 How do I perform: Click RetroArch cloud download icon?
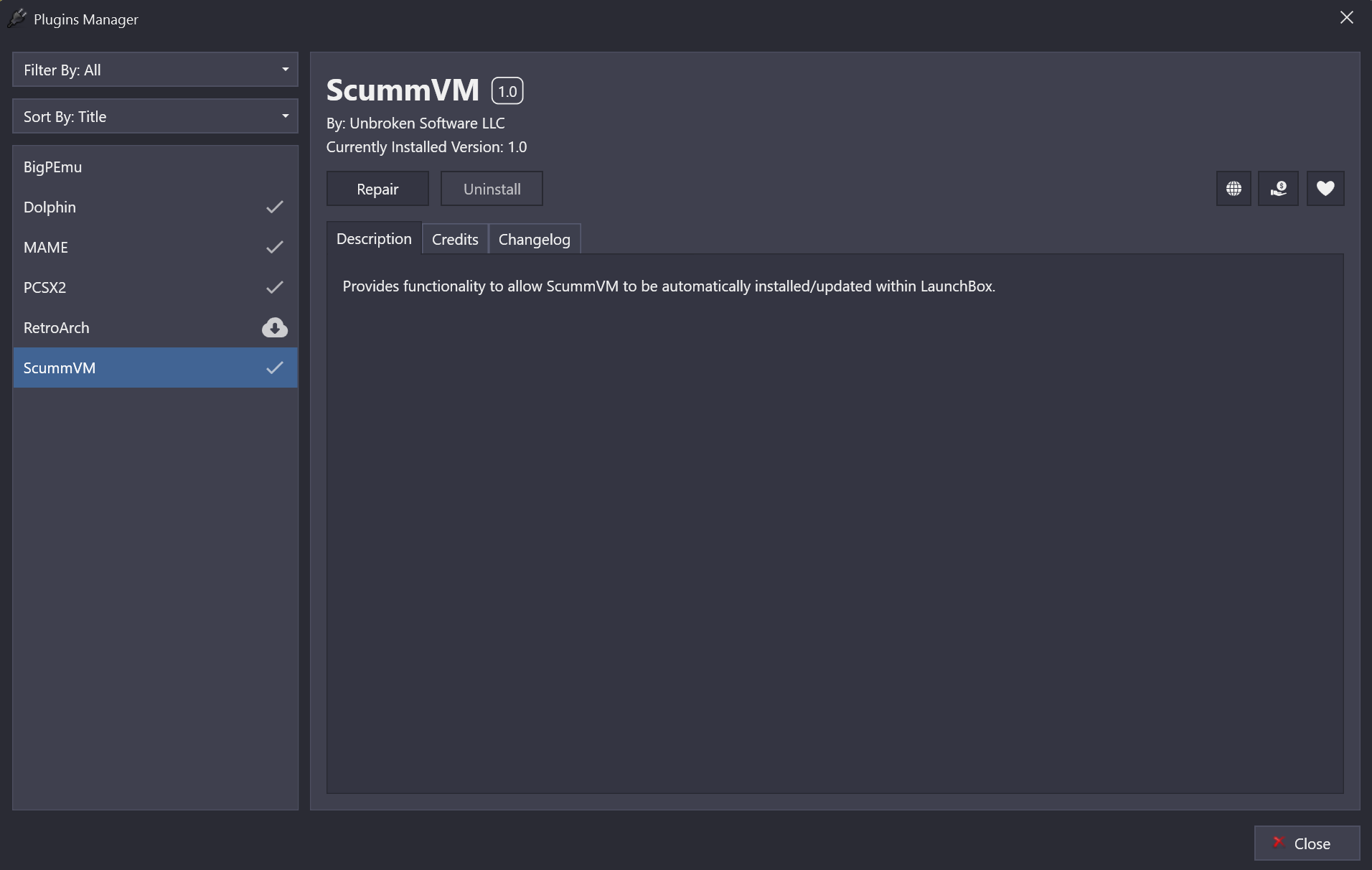point(275,327)
